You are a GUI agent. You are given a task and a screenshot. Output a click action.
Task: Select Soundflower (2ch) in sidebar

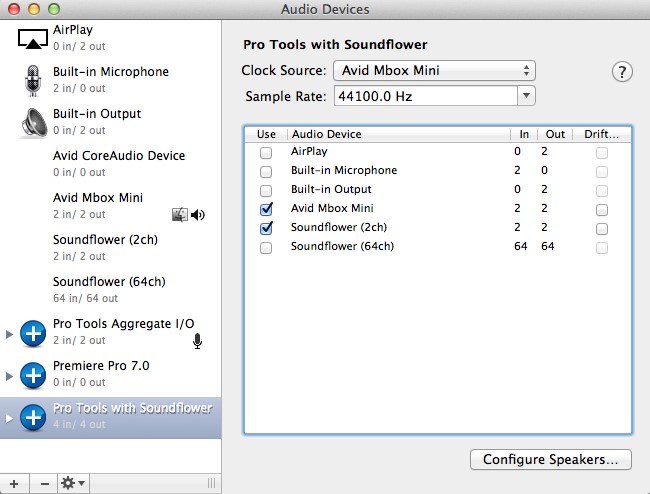coord(111,248)
